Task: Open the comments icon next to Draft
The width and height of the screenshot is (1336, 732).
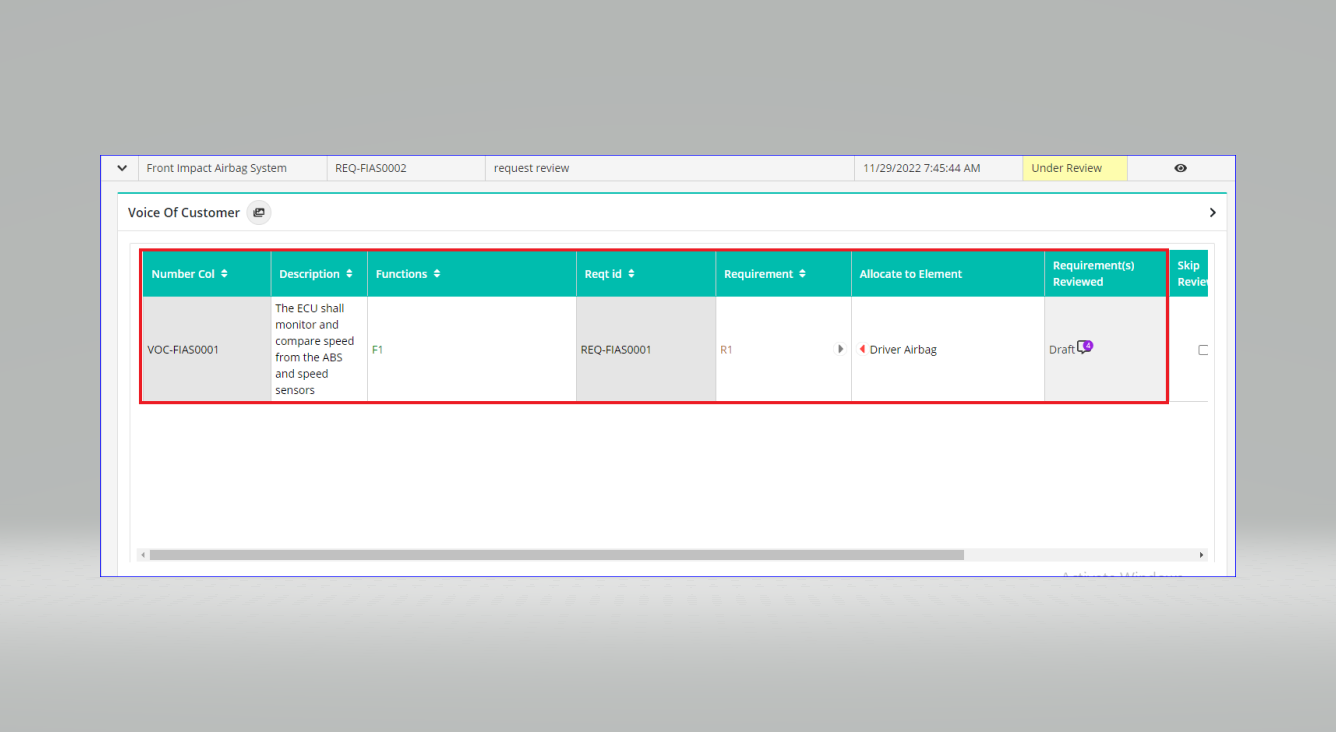Action: [1085, 347]
